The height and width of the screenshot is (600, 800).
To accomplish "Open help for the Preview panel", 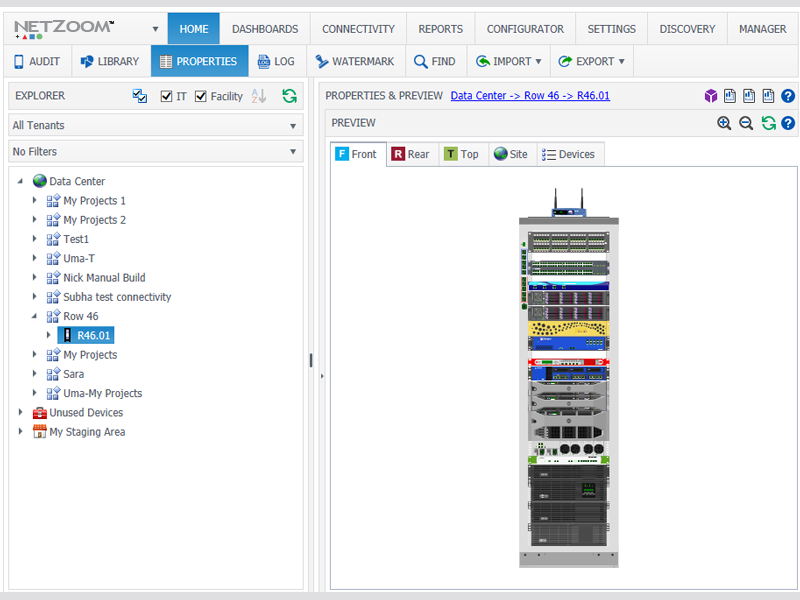I will tap(788, 123).
